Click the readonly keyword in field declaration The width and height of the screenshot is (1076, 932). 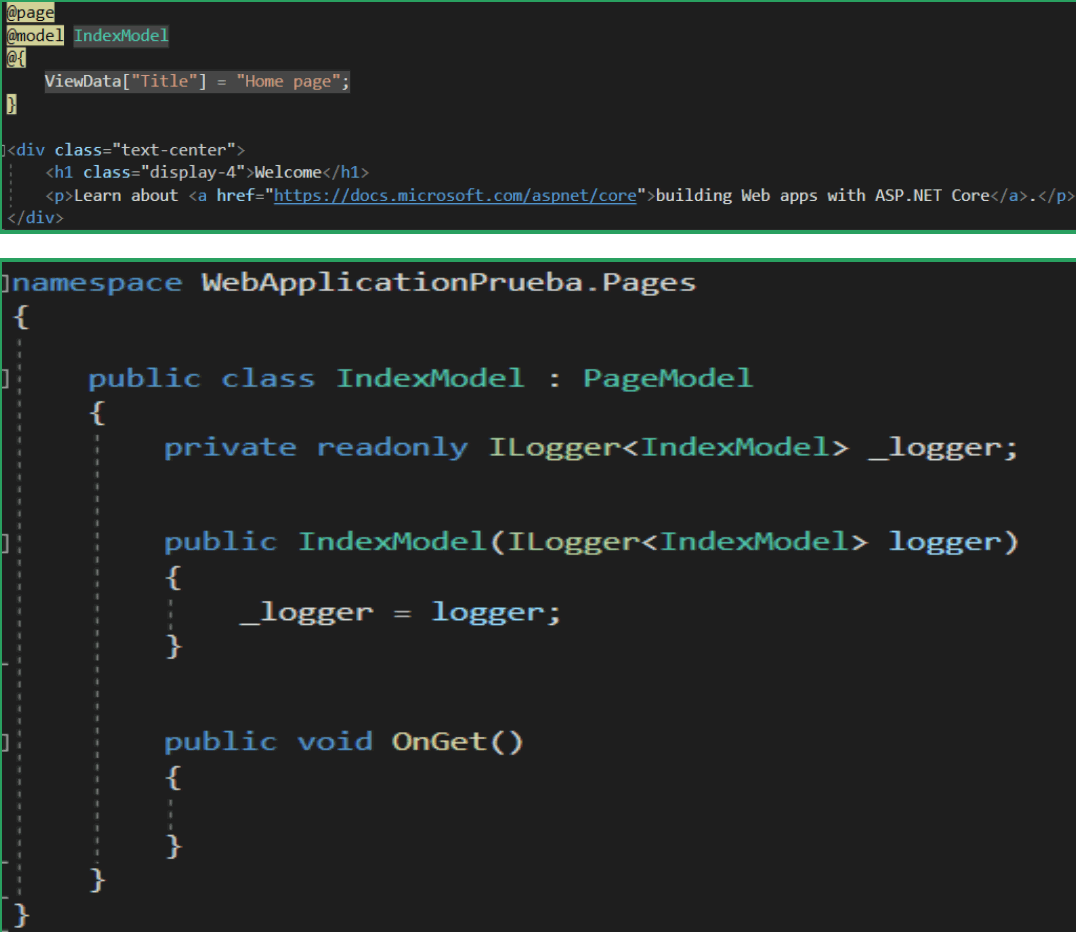(392, 446)
